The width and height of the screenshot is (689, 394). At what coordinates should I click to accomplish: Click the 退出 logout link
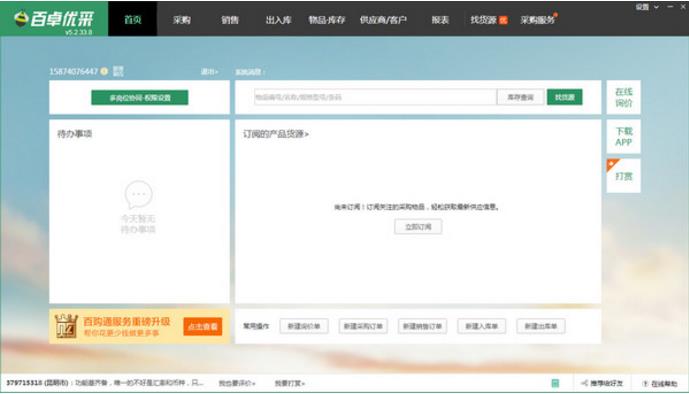pos(209,72)
